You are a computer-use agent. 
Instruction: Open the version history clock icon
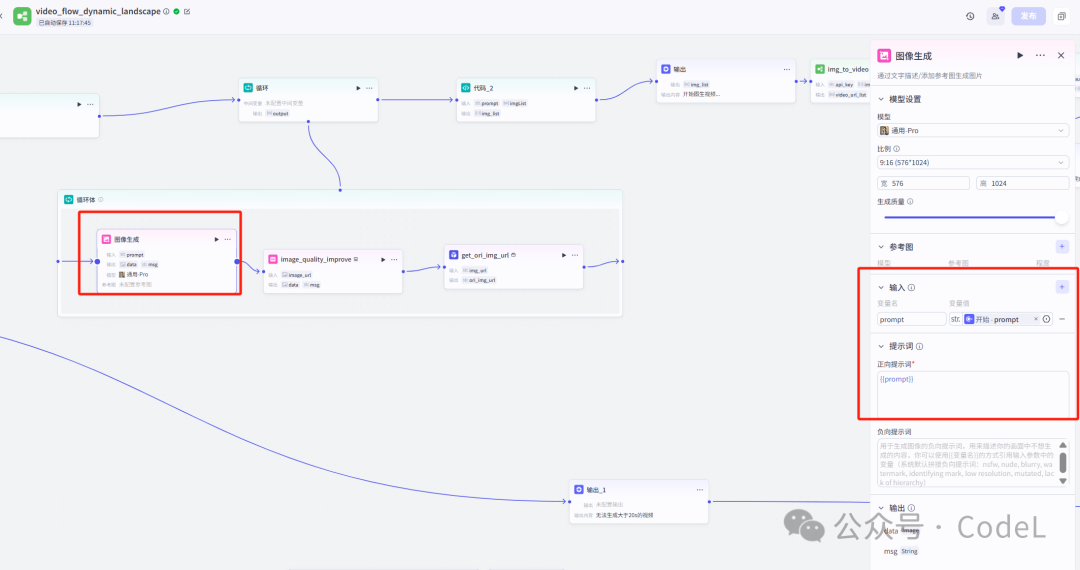click(x=970, y=17)
